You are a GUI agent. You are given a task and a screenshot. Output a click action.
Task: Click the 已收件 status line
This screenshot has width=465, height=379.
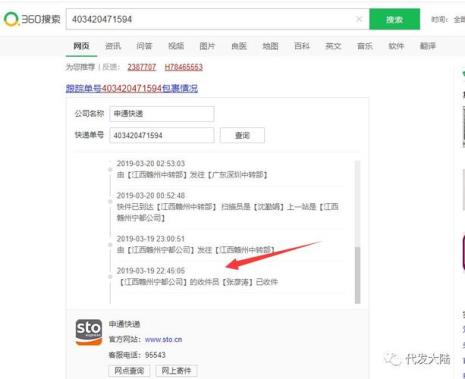coord(199,282)
